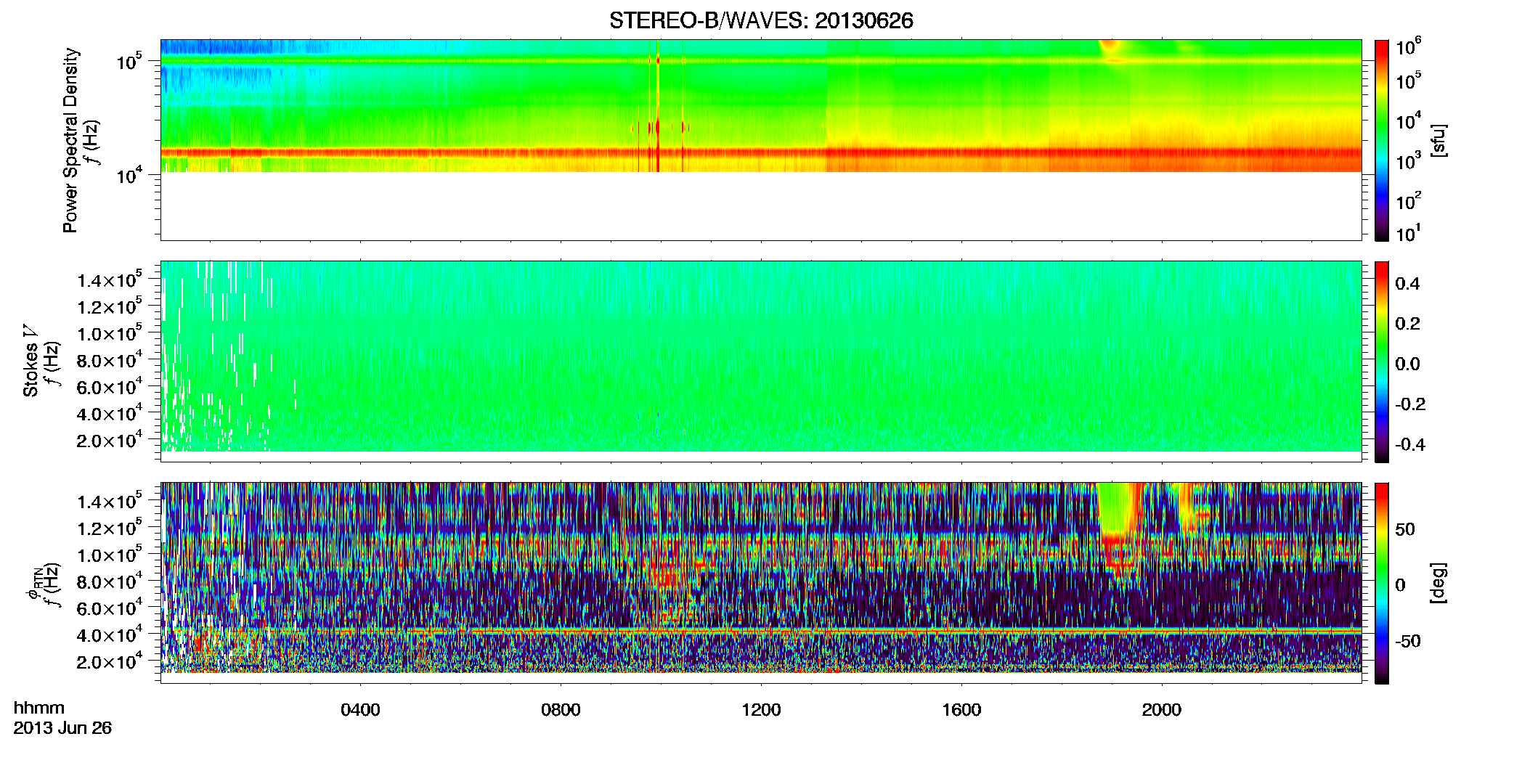
Task: Select the "0.2" tick on Stokes V color bar
Action: click(1407, 324)
